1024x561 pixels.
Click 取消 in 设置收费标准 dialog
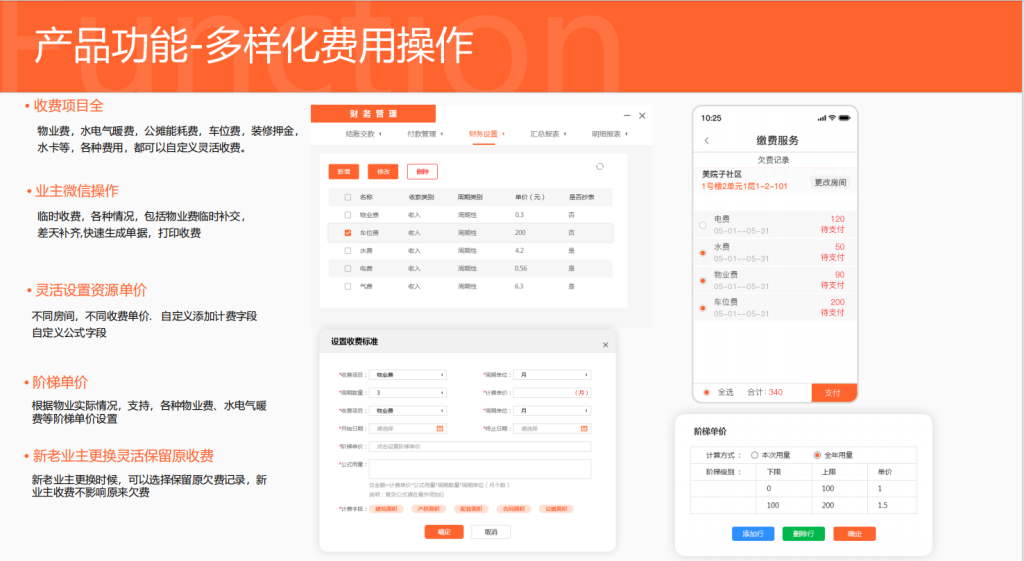(491, 532)
